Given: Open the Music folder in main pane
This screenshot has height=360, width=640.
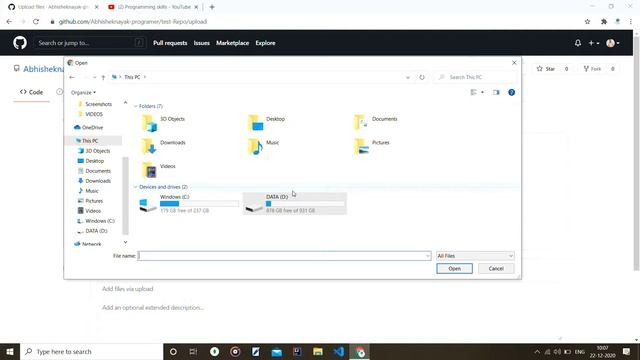Looking at the screenshot, I should coord(264,146).
